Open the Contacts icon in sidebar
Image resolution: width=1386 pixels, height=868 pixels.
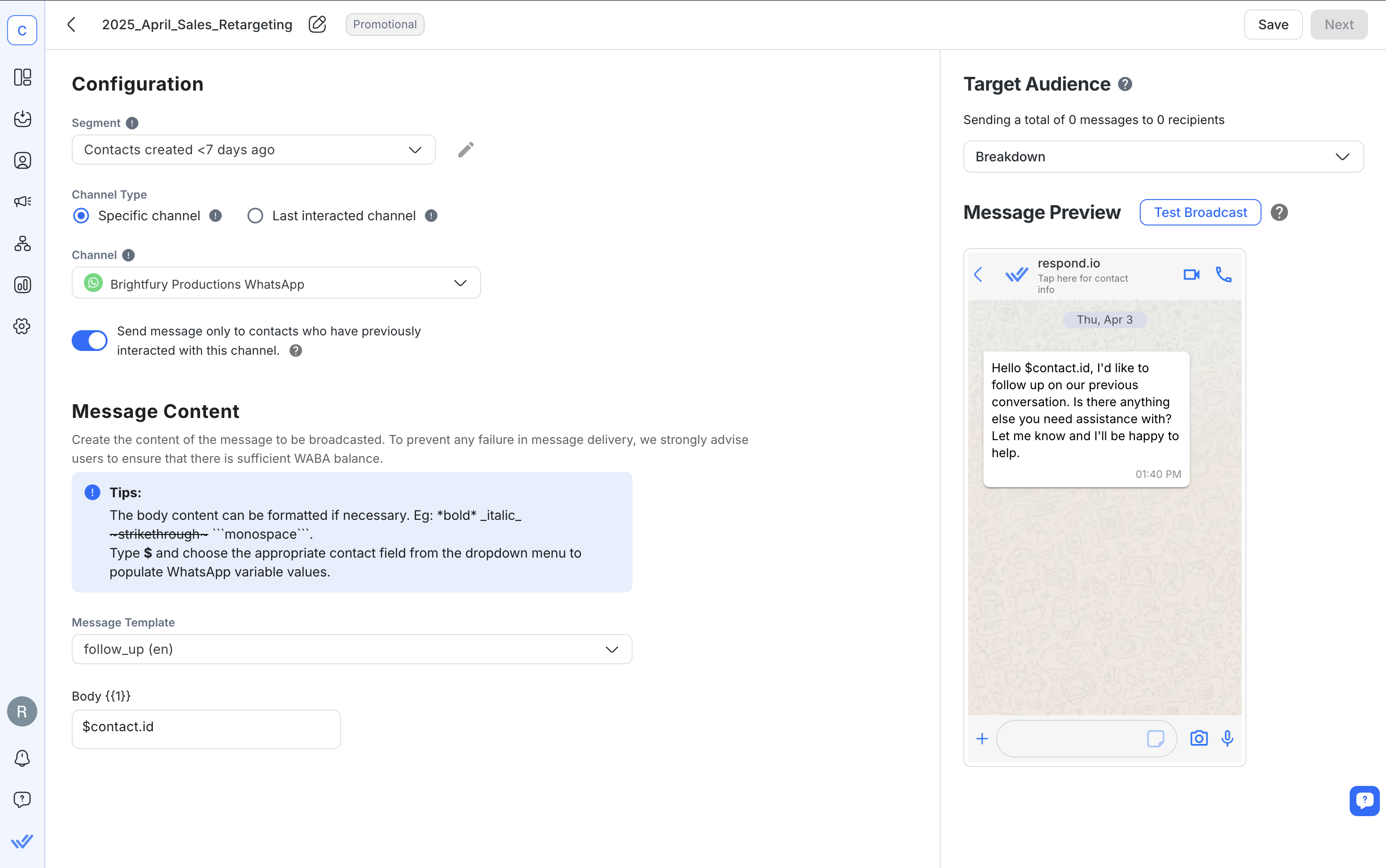(x=22, y=160)
